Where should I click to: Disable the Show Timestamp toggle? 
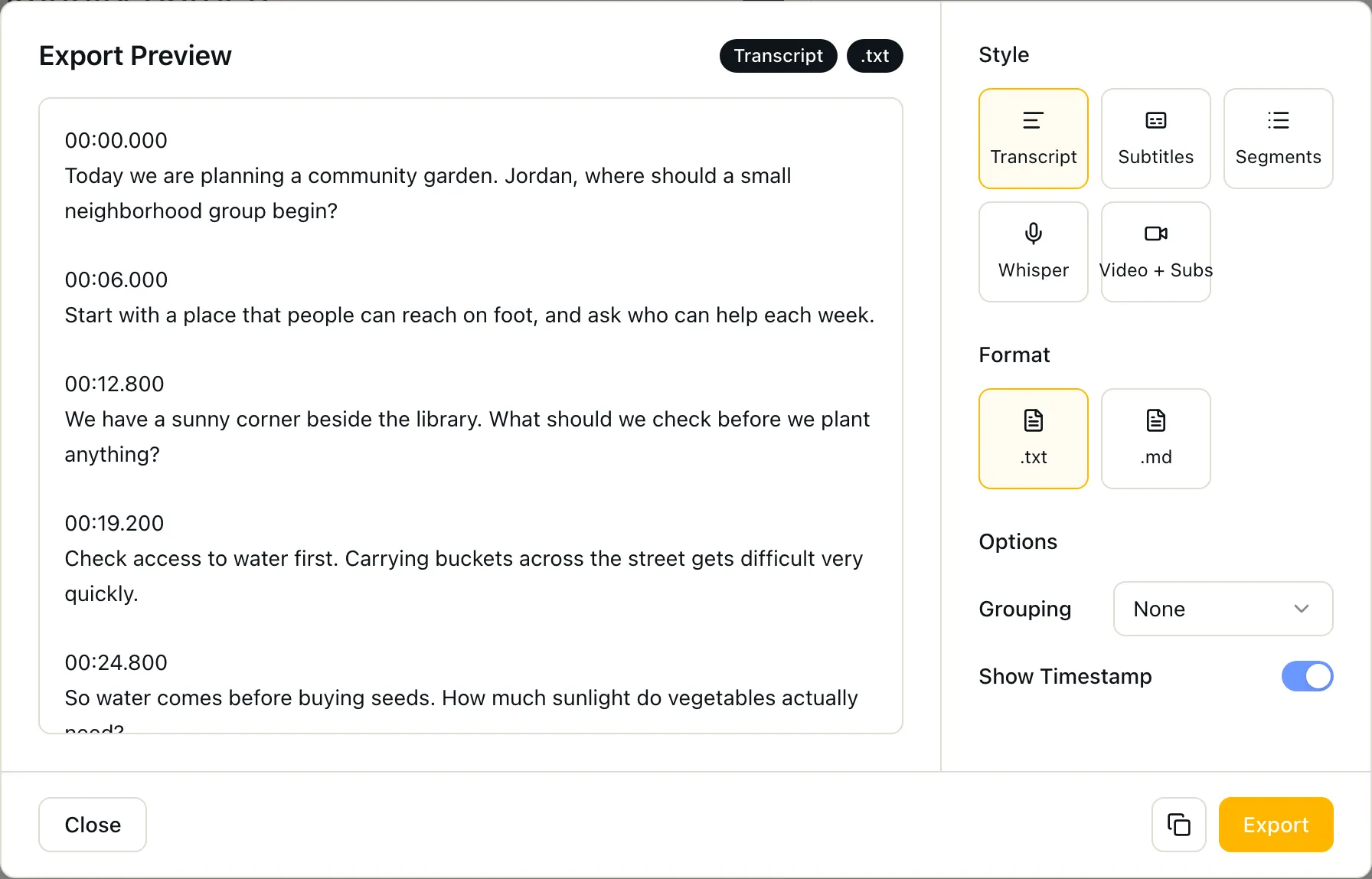coord(1307,676)
